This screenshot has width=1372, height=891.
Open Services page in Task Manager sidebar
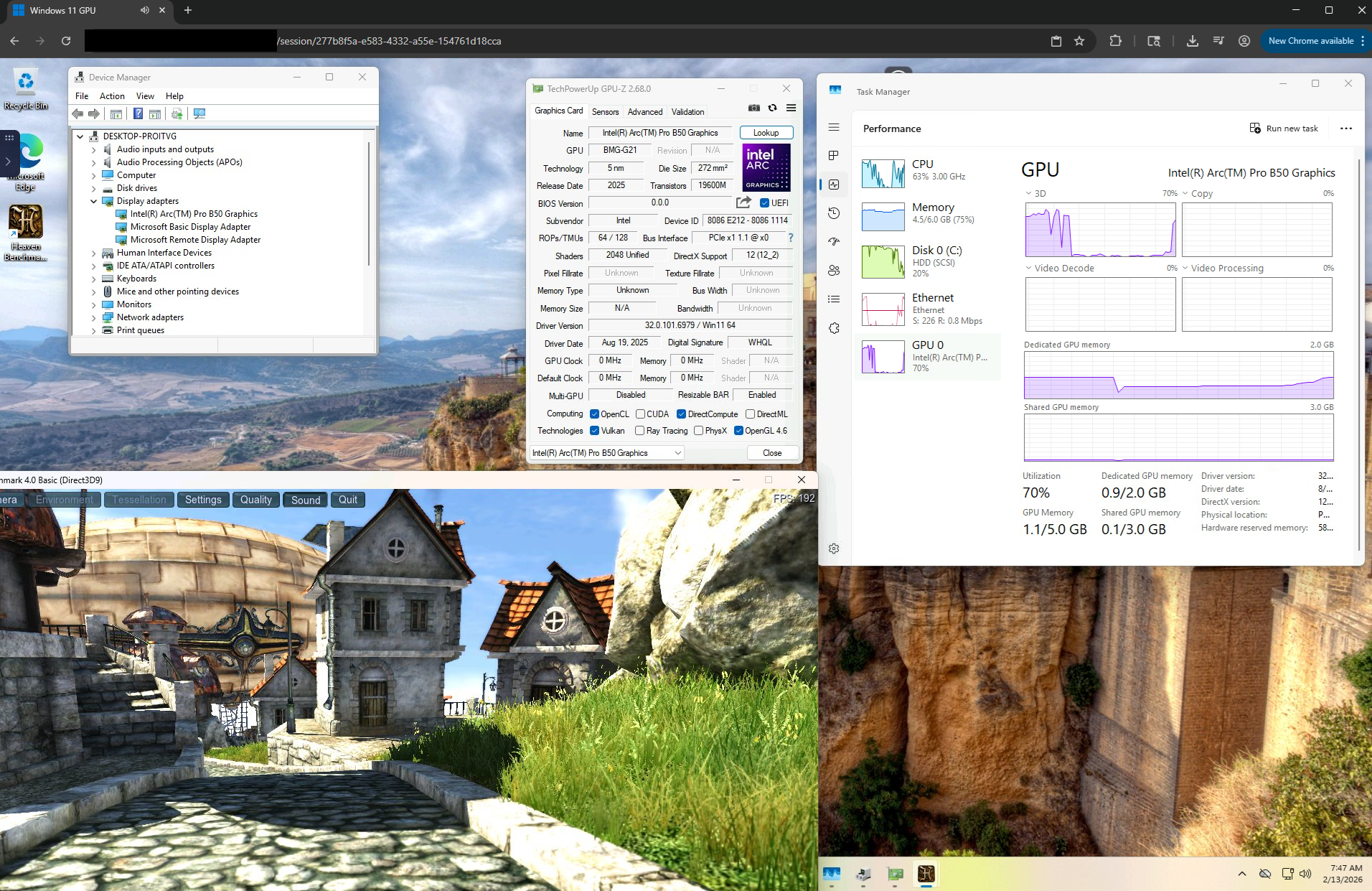834,328
